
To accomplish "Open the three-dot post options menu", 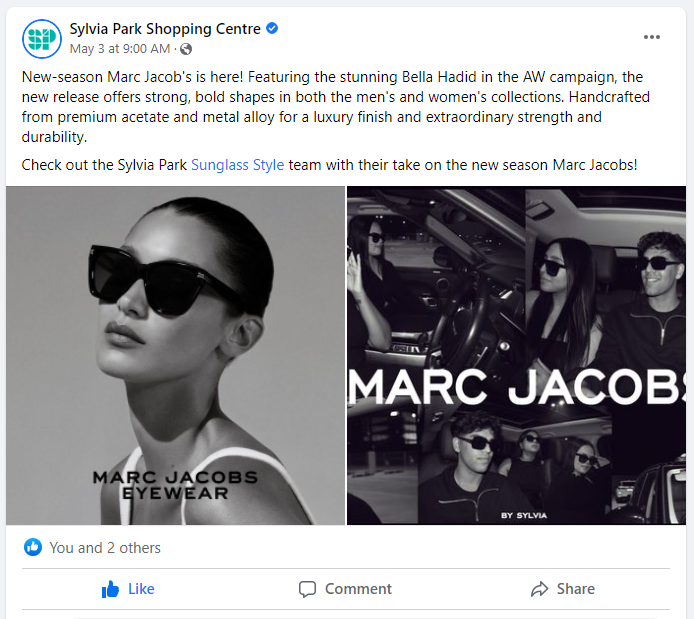I will coord(652,37).
